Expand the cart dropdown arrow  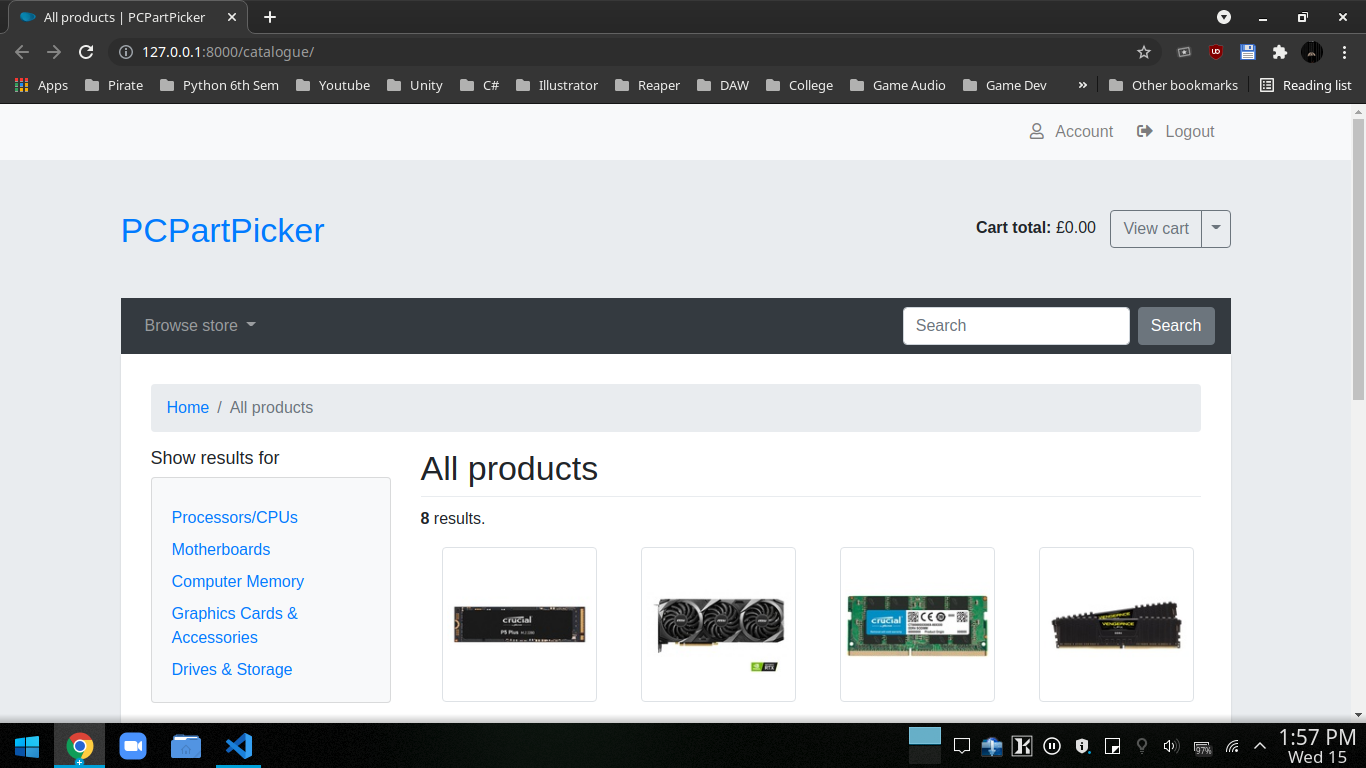click(1216, 229)
